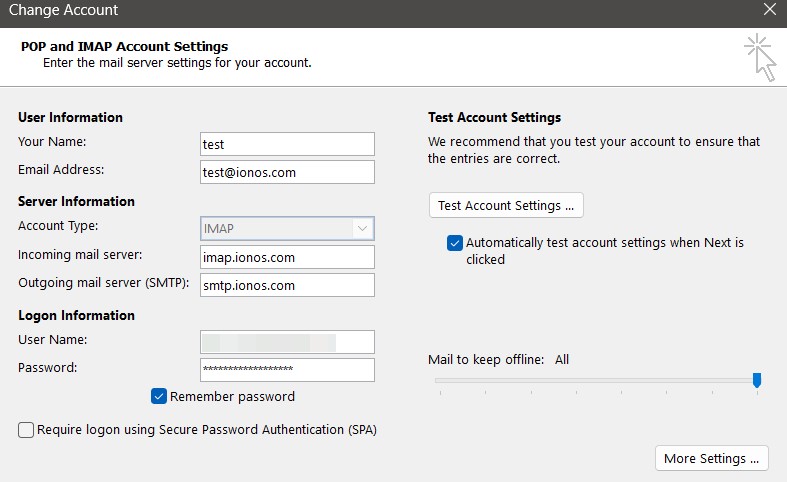787x482 pixels.
Task: Click the POP and IMAP Account Settings heading
Action: pos(124,46)
